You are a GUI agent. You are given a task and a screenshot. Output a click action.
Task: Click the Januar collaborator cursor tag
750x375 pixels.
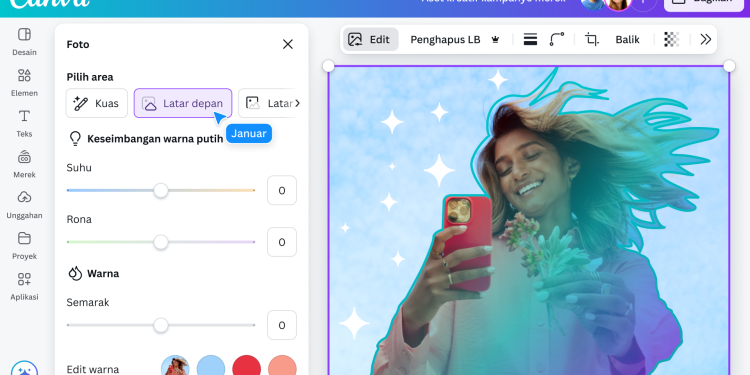pyautogui.click(x=249, y=133)
